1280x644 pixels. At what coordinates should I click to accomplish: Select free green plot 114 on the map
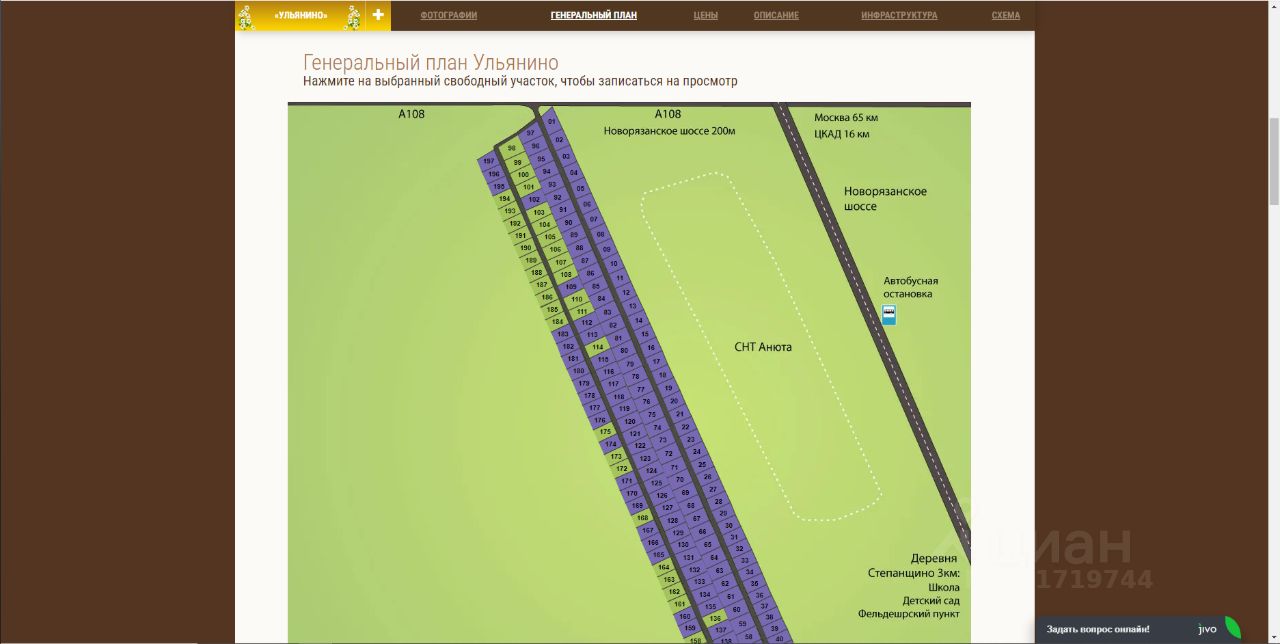click(598, 347)
